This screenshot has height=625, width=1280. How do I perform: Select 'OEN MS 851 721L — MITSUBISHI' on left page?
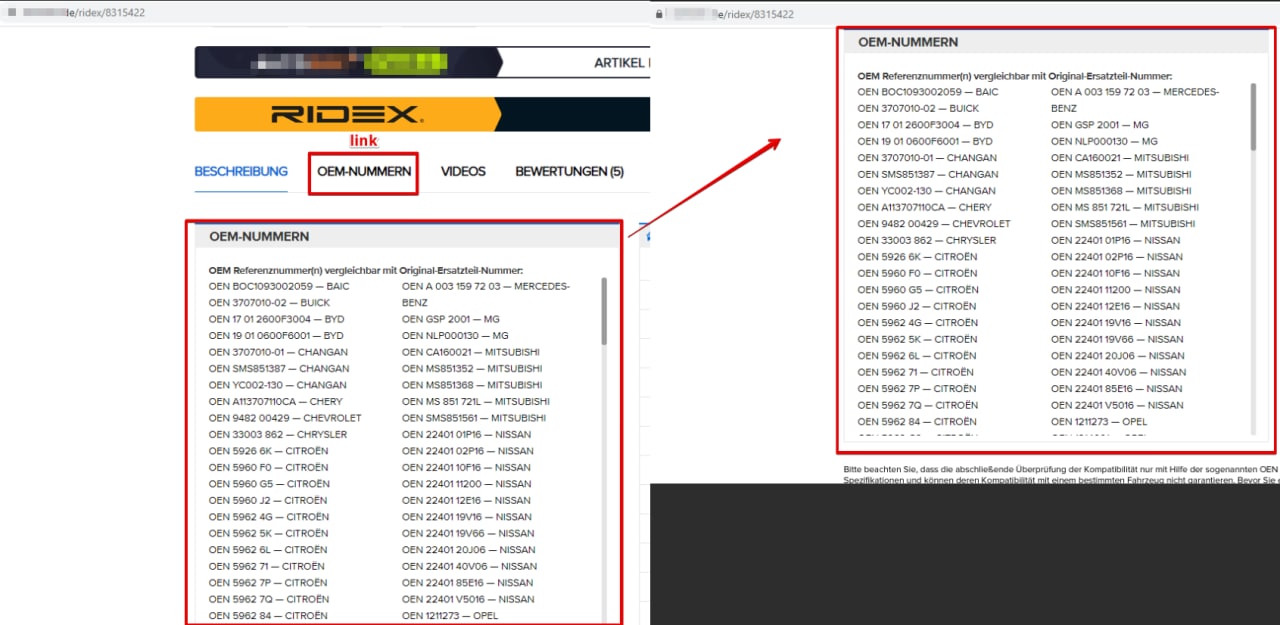pyautogui.click(x=476, y=401)
